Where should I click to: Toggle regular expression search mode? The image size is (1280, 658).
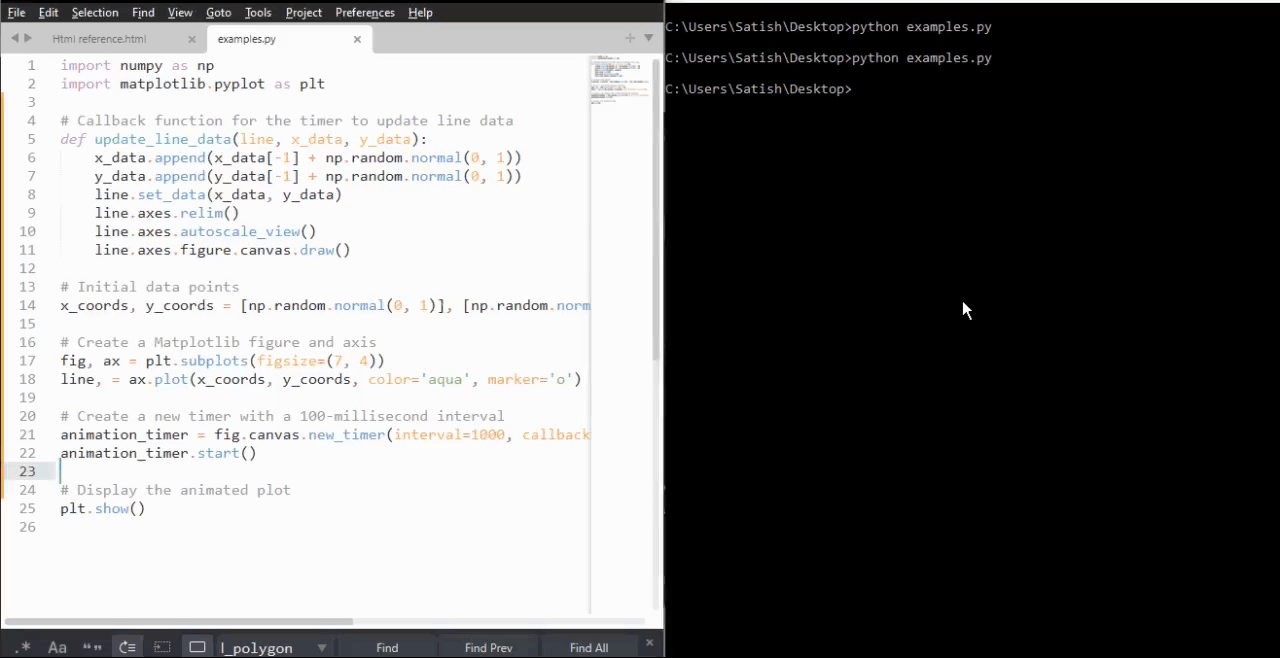click(x=24, y=647)
